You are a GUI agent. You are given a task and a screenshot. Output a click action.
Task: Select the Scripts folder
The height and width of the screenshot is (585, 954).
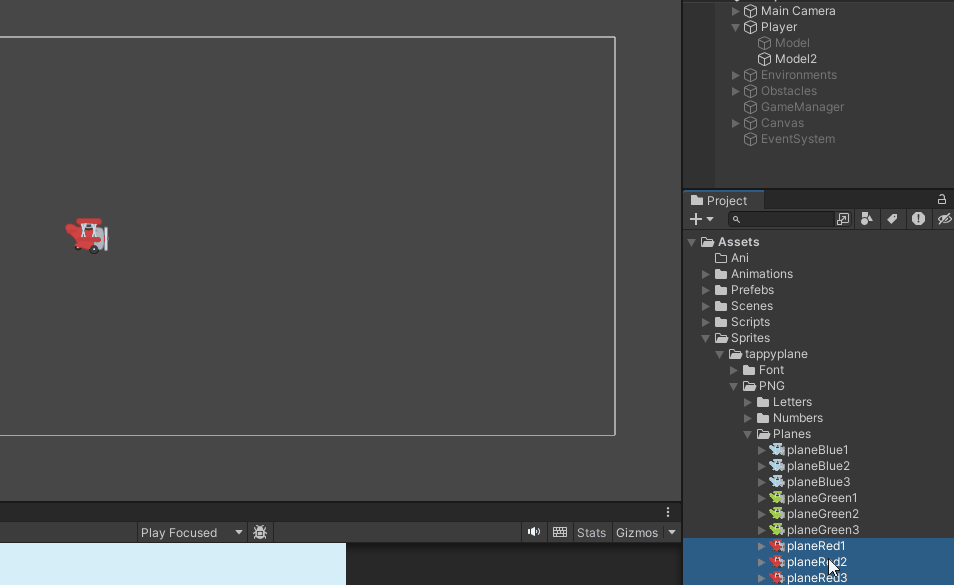tap(750, 322)
